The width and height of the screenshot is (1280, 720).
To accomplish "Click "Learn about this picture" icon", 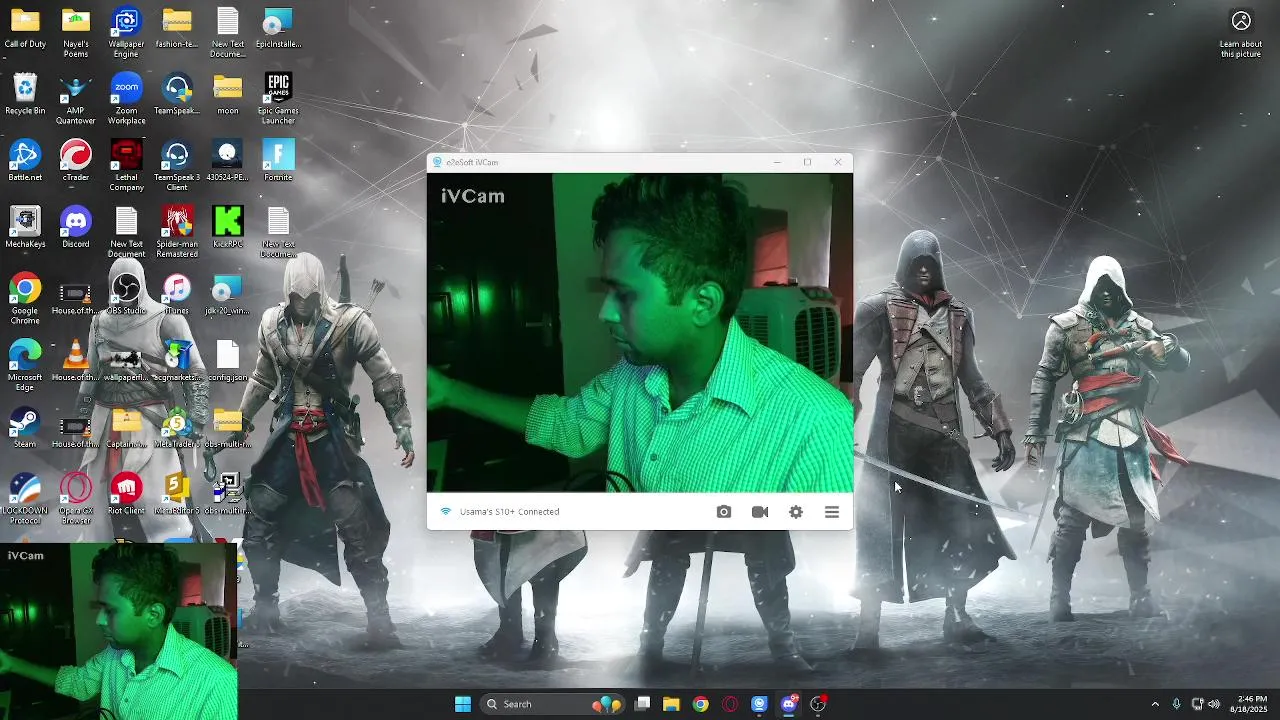I will pyautogui.click(x=1241, y=34).
